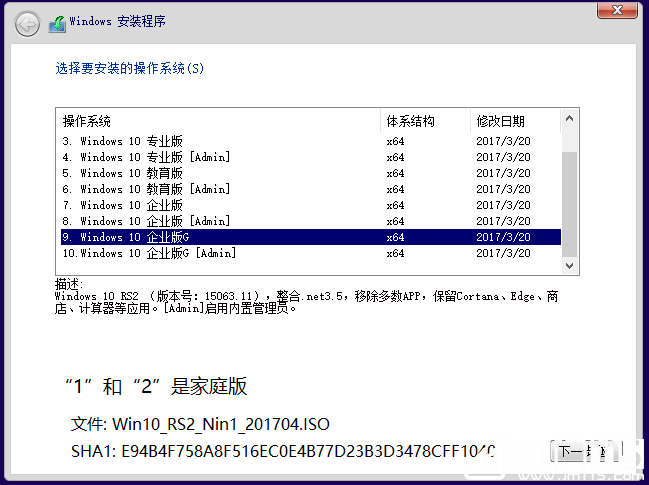Click the 下一步 next button
Viewport: 649px width, 485px height.
586,451
